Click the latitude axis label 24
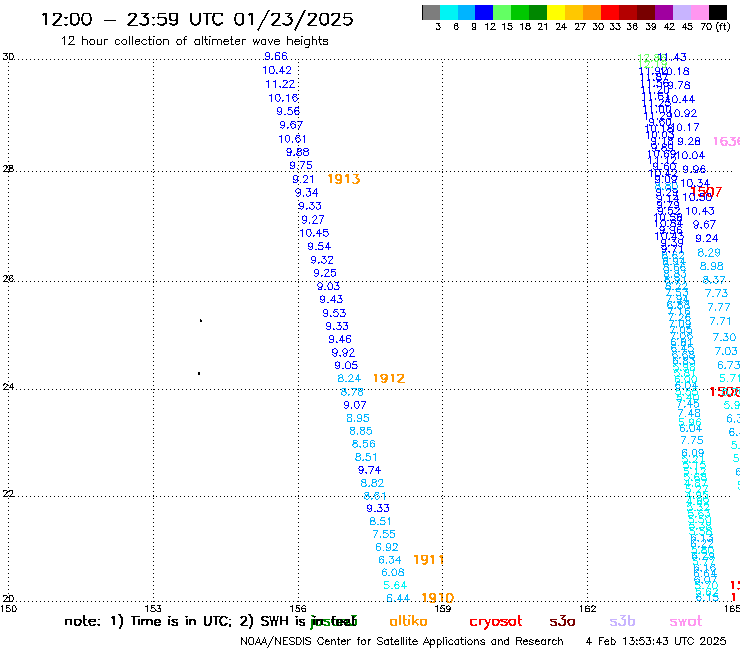Viewport: 740px width, 650px height. (8, 387)
